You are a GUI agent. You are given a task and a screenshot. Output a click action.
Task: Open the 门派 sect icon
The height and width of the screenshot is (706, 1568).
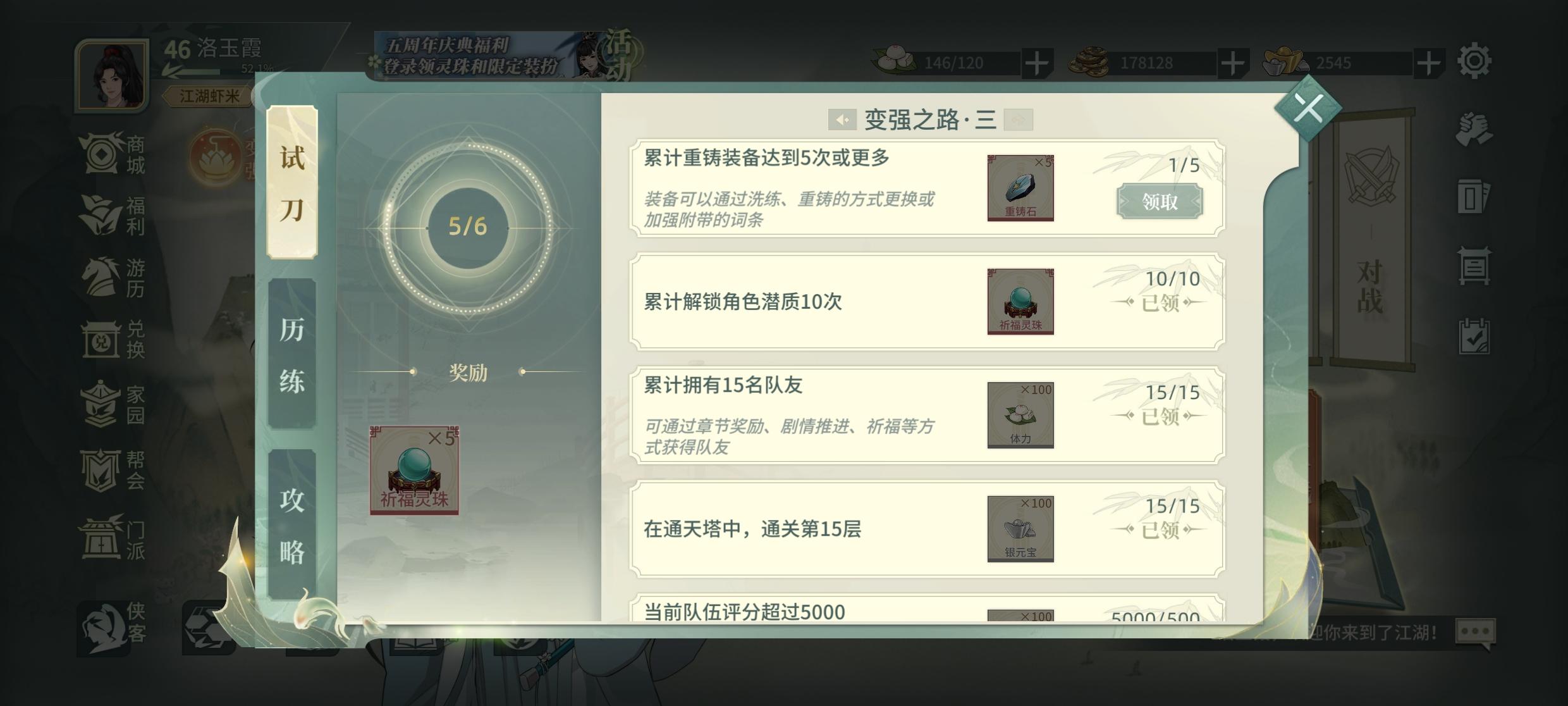point(113,538)
